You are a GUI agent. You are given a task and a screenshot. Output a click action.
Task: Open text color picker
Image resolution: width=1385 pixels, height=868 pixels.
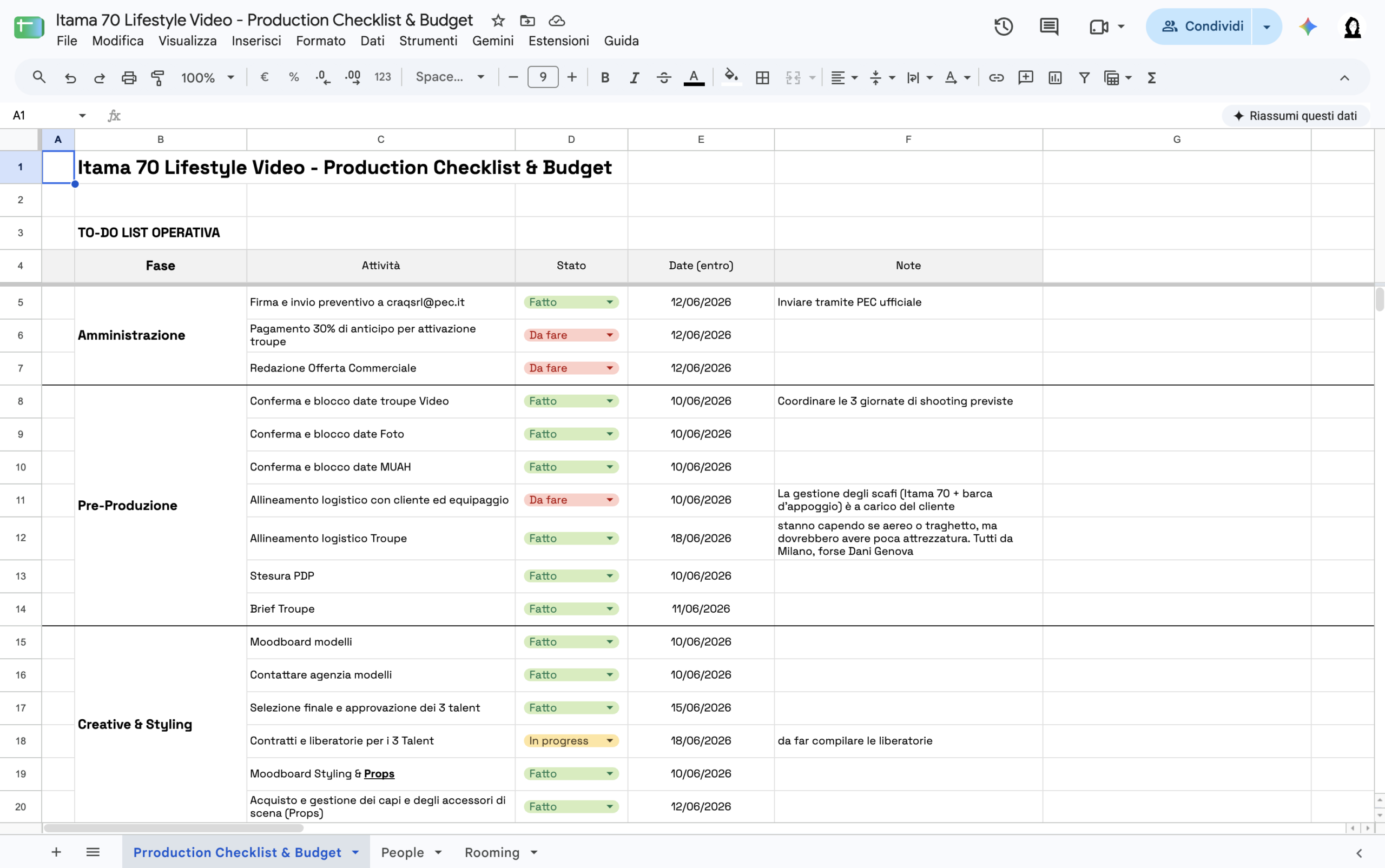pos(694,77)
